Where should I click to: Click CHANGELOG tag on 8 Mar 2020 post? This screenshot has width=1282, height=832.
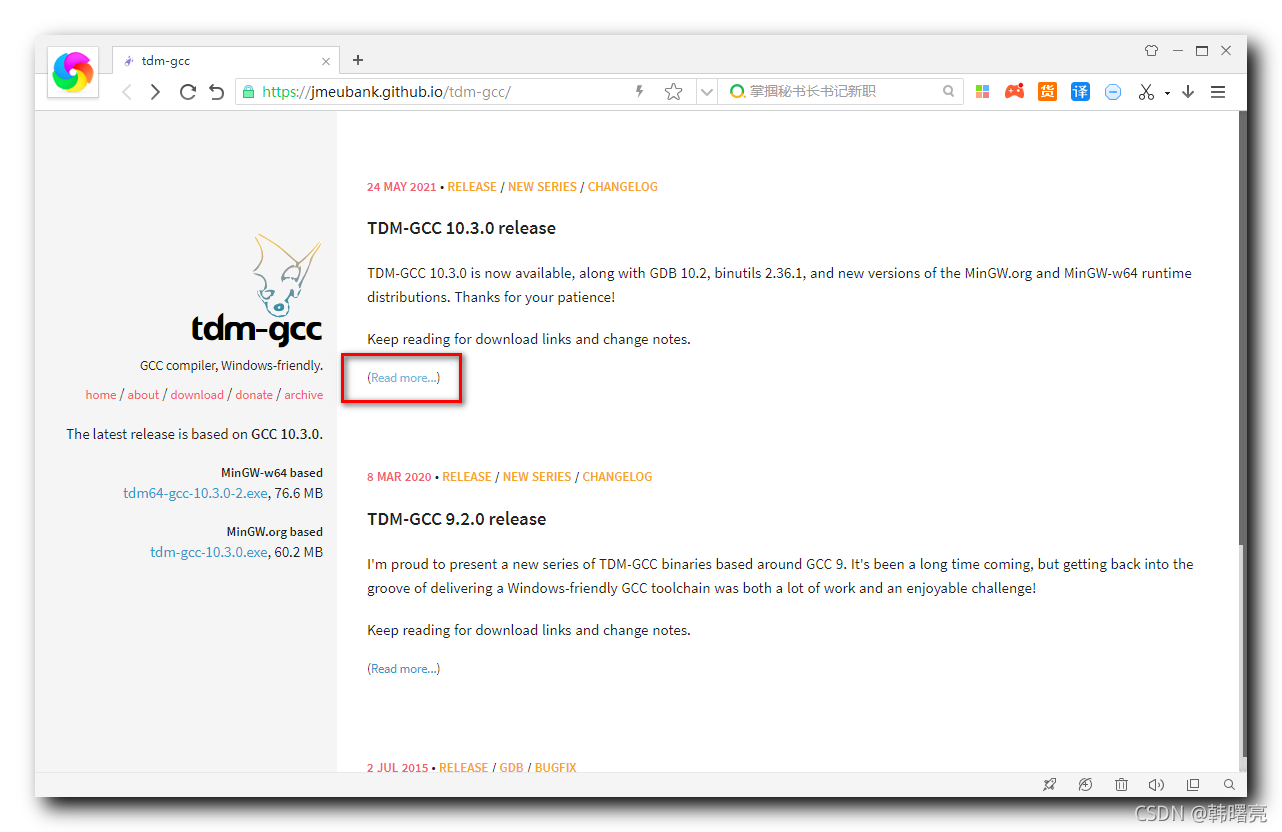617,477
